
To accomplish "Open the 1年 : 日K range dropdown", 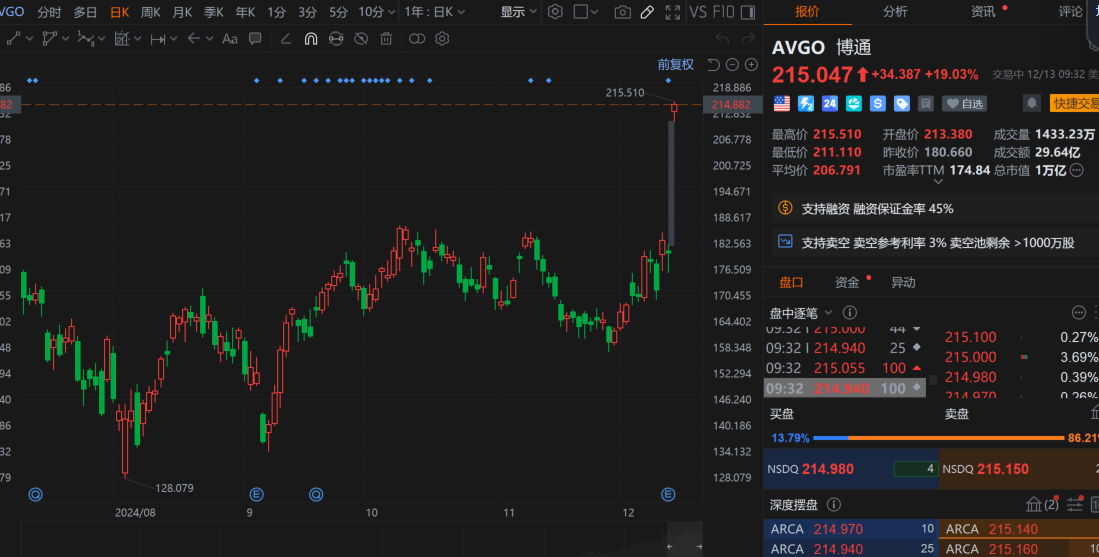I will tap(435, 12).
